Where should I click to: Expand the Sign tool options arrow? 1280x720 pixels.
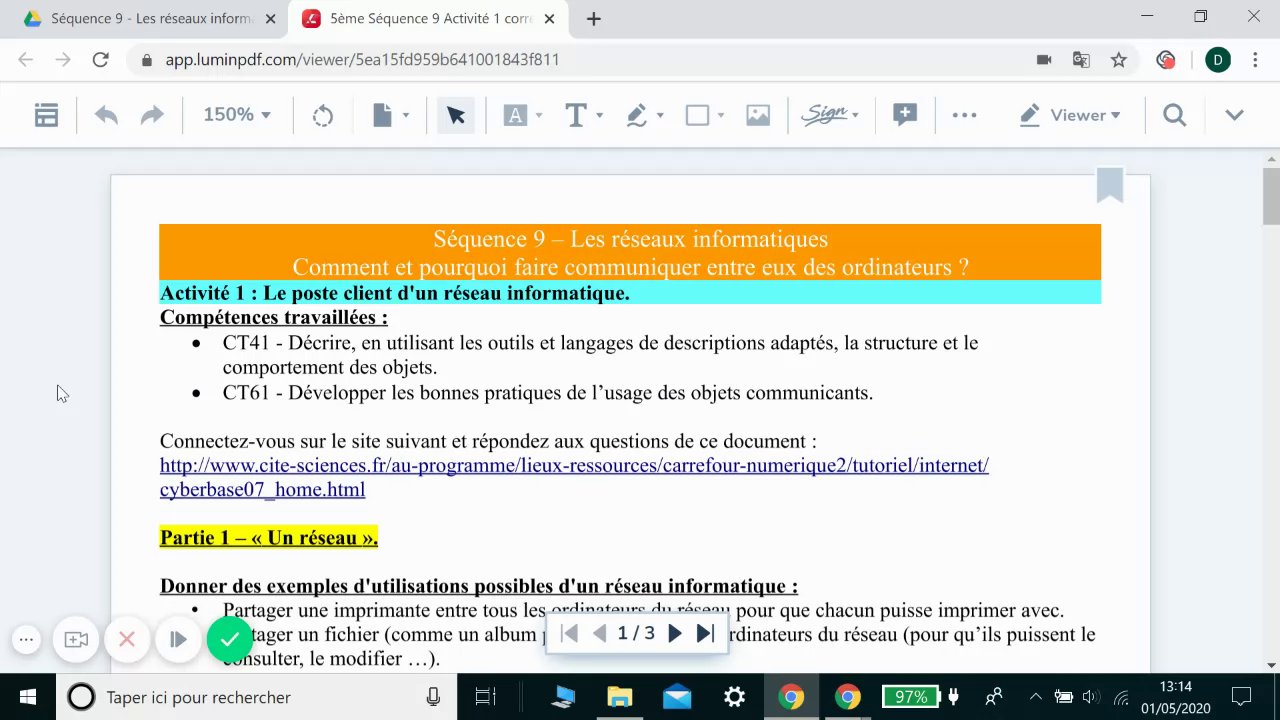(856, 116)
